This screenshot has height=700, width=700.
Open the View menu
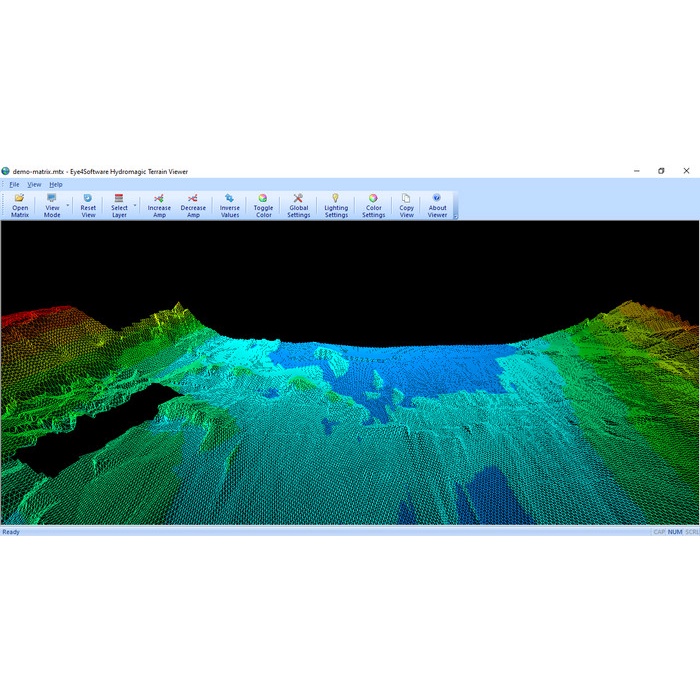[x=34, y=184]
